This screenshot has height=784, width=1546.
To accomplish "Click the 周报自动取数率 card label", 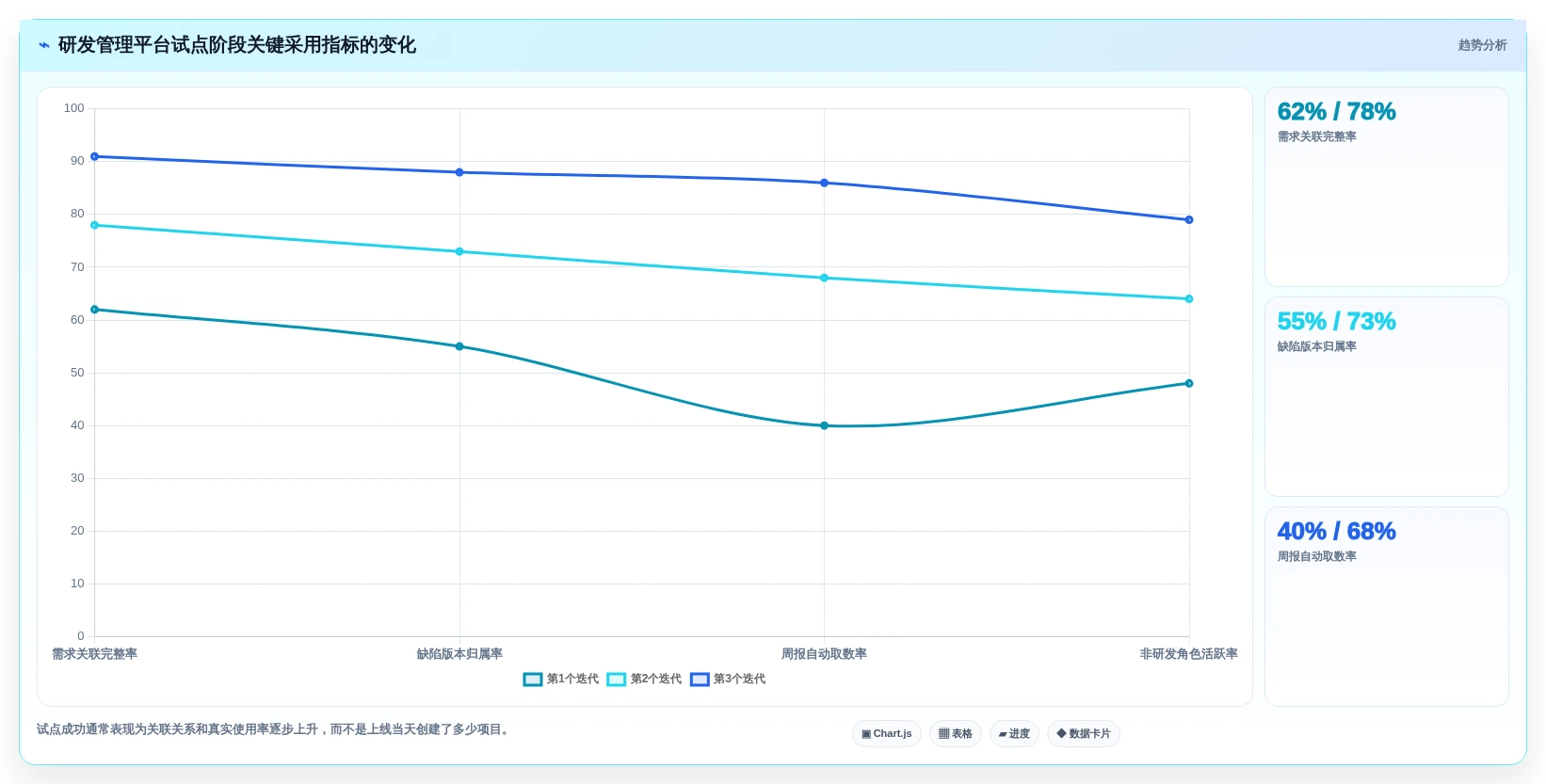I will click(1316, 557).
